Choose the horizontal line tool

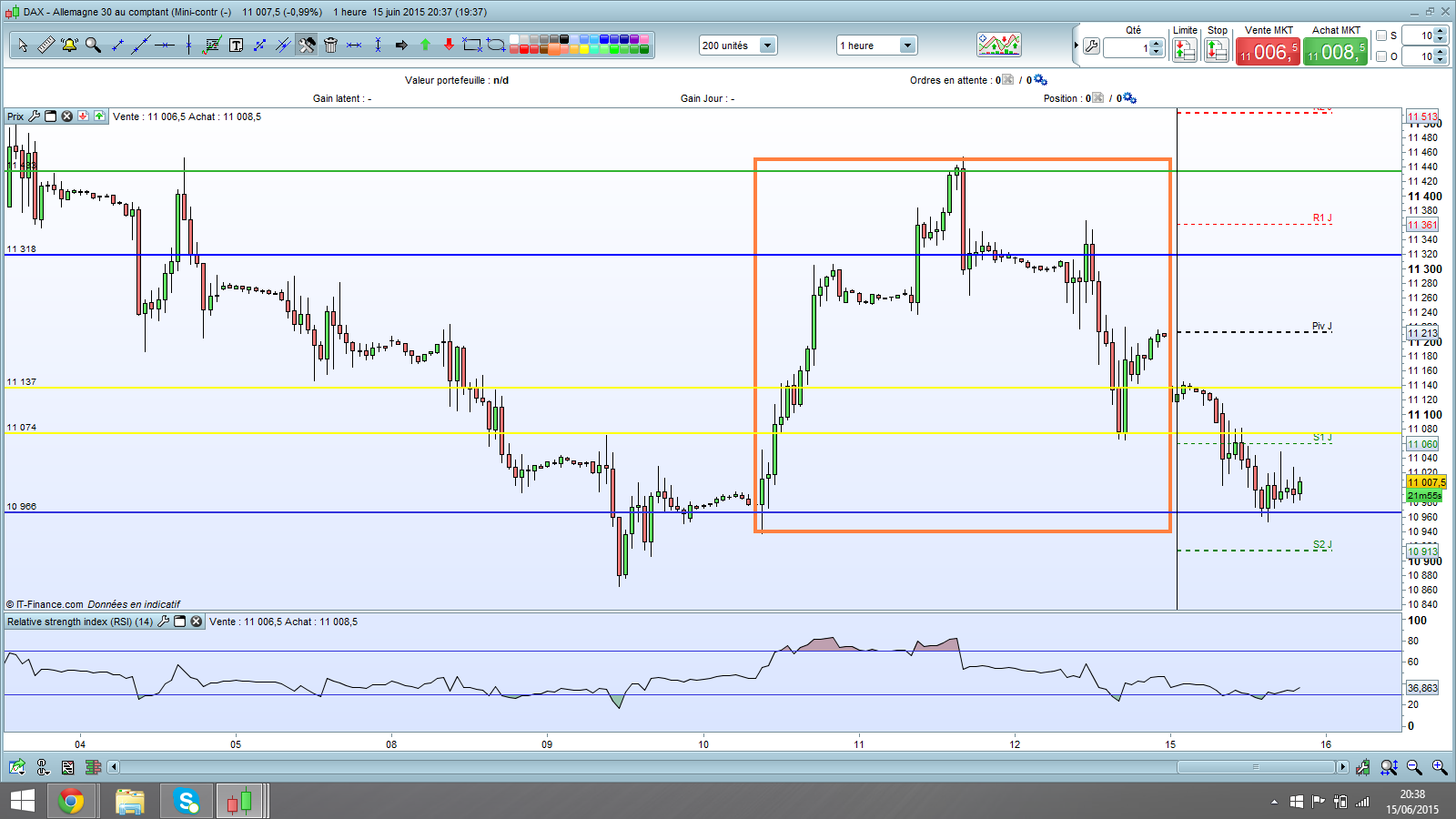pos(164,45)
